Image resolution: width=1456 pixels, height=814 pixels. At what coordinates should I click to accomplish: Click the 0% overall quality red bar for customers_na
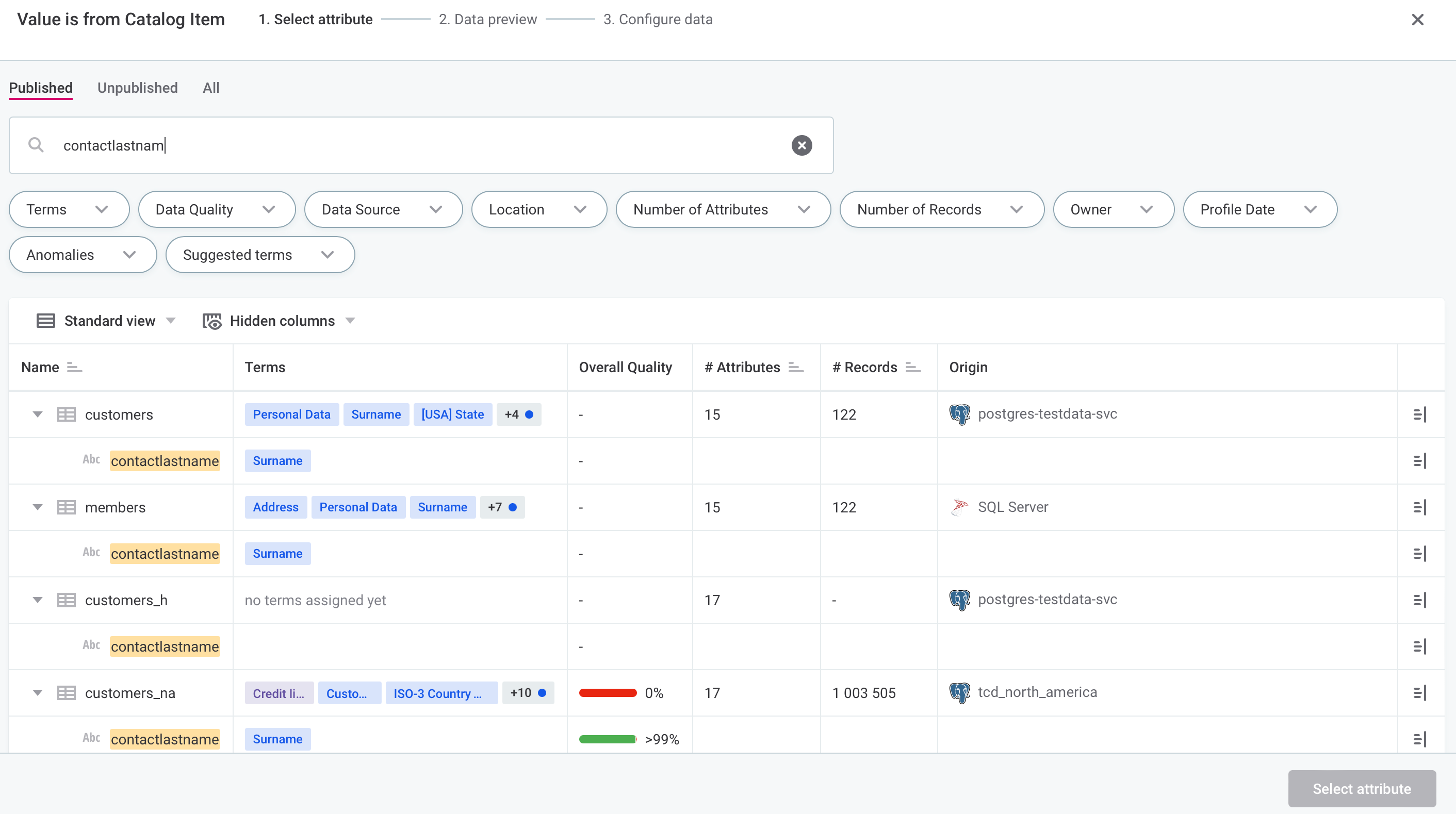click(x=608, y=692)
